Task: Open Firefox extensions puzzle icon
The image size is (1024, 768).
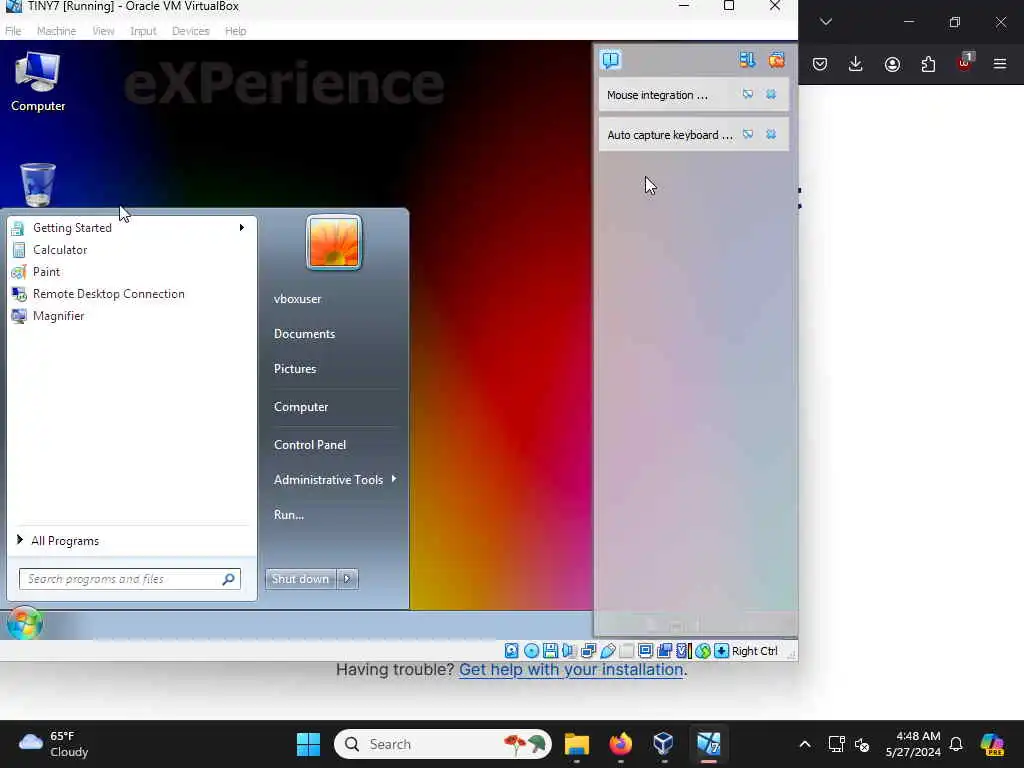Action: 928,64
